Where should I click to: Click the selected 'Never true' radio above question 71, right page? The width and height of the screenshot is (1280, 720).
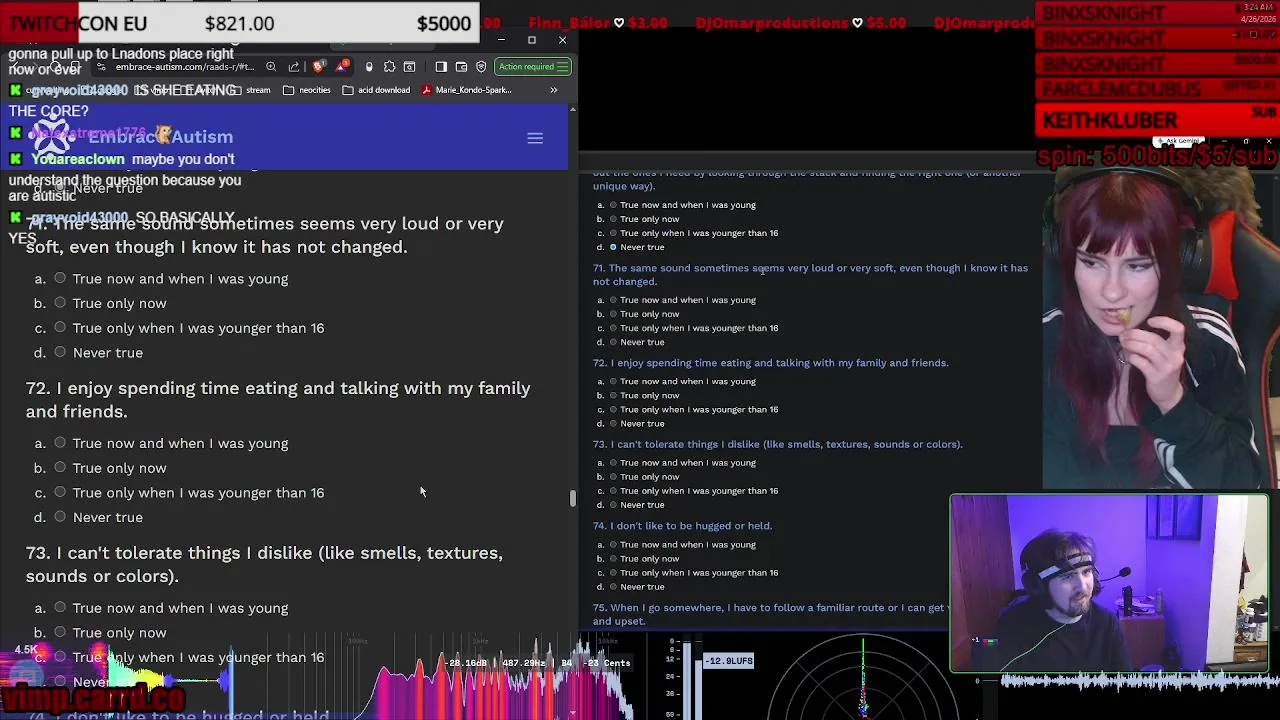pos(613,247)
